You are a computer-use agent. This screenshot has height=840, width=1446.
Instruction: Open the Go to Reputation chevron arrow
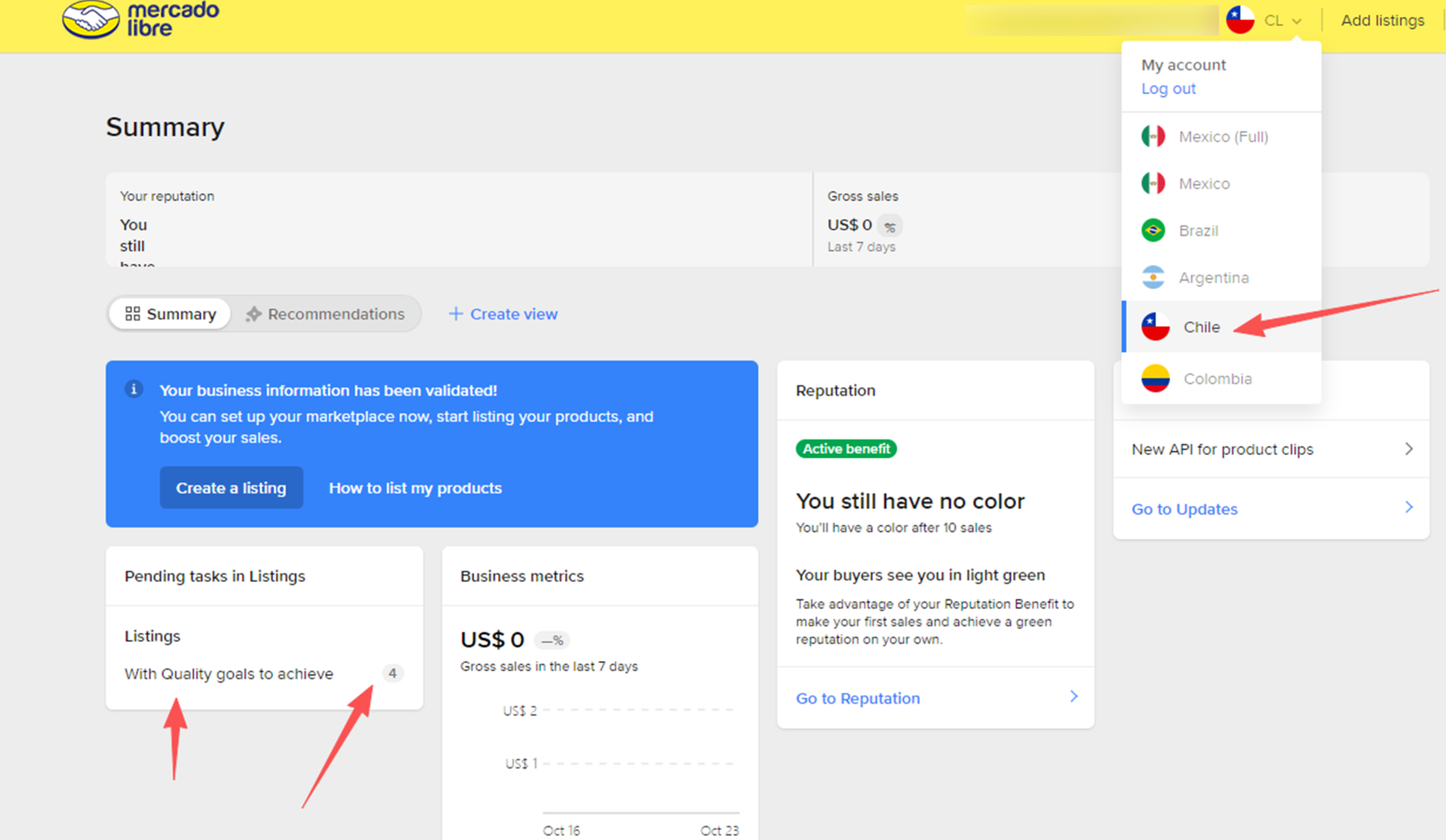coord(1074,696)
